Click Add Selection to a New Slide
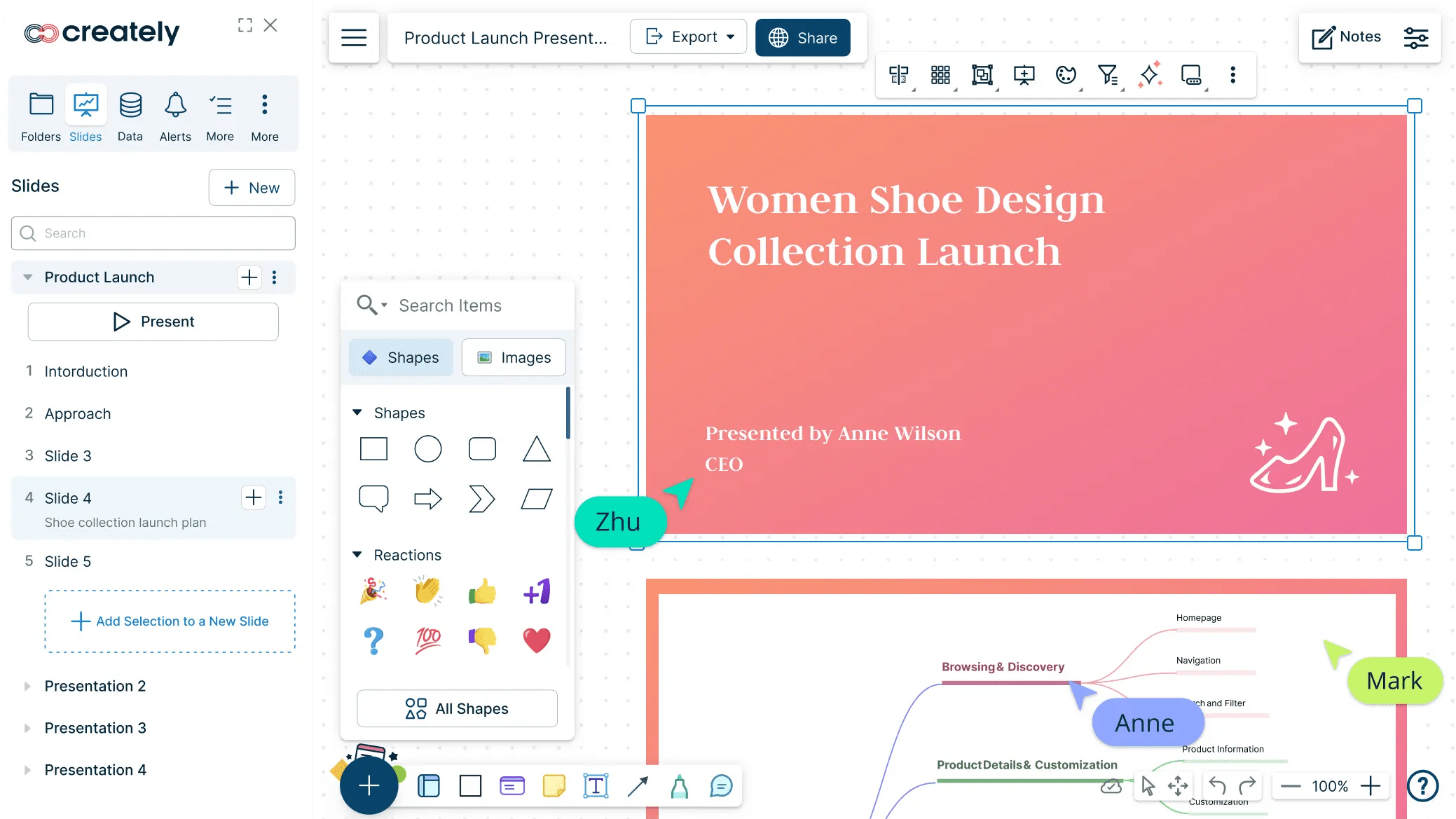 (x=170, y=621)
